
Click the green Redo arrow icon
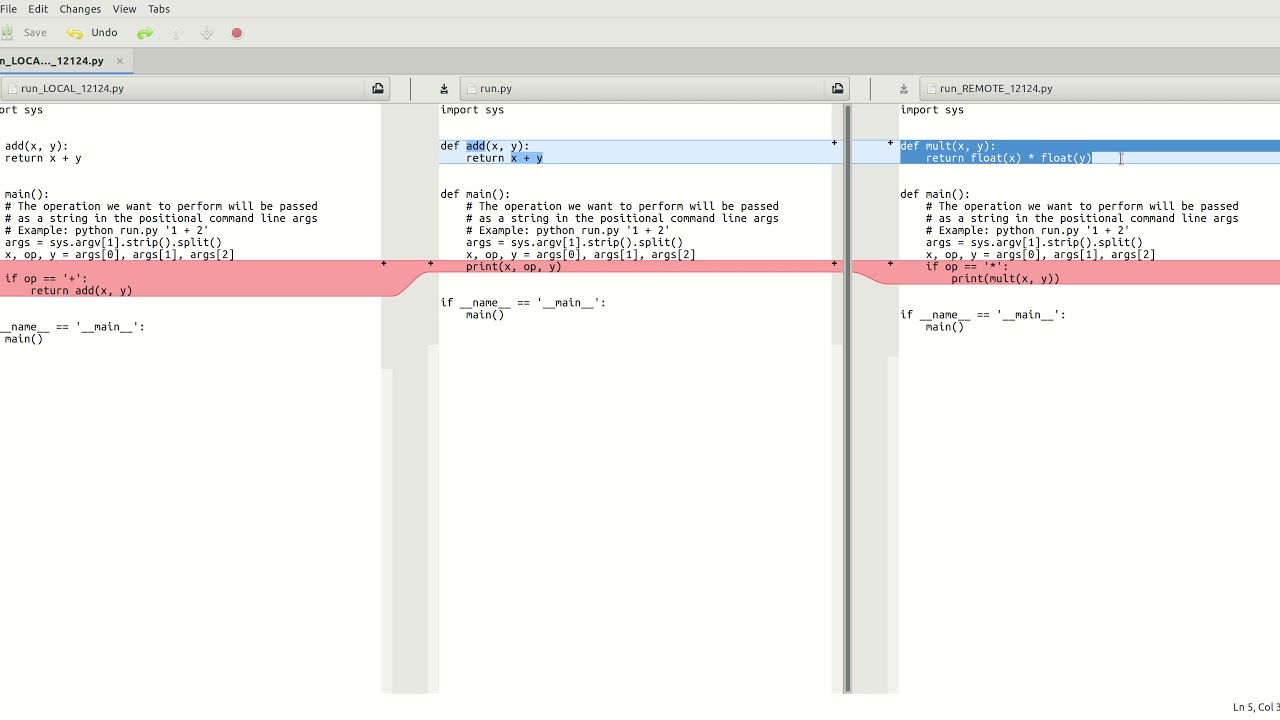tap(145, 33)
